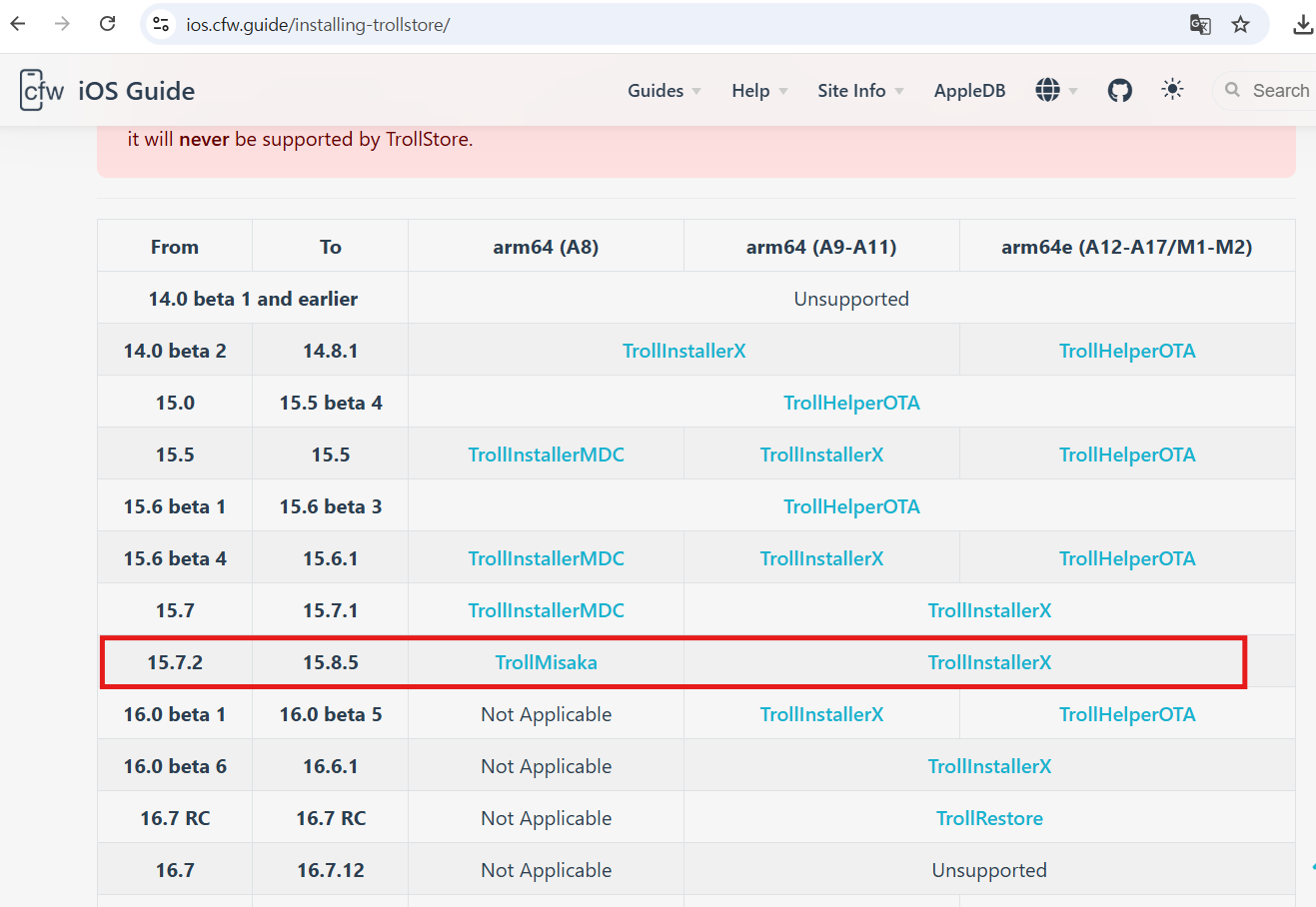Image resolution: width=1316 pixels, height=907 pixels.
Task: Click the 'From' column header
Action: pyautogui.click(x=175, y=247)
